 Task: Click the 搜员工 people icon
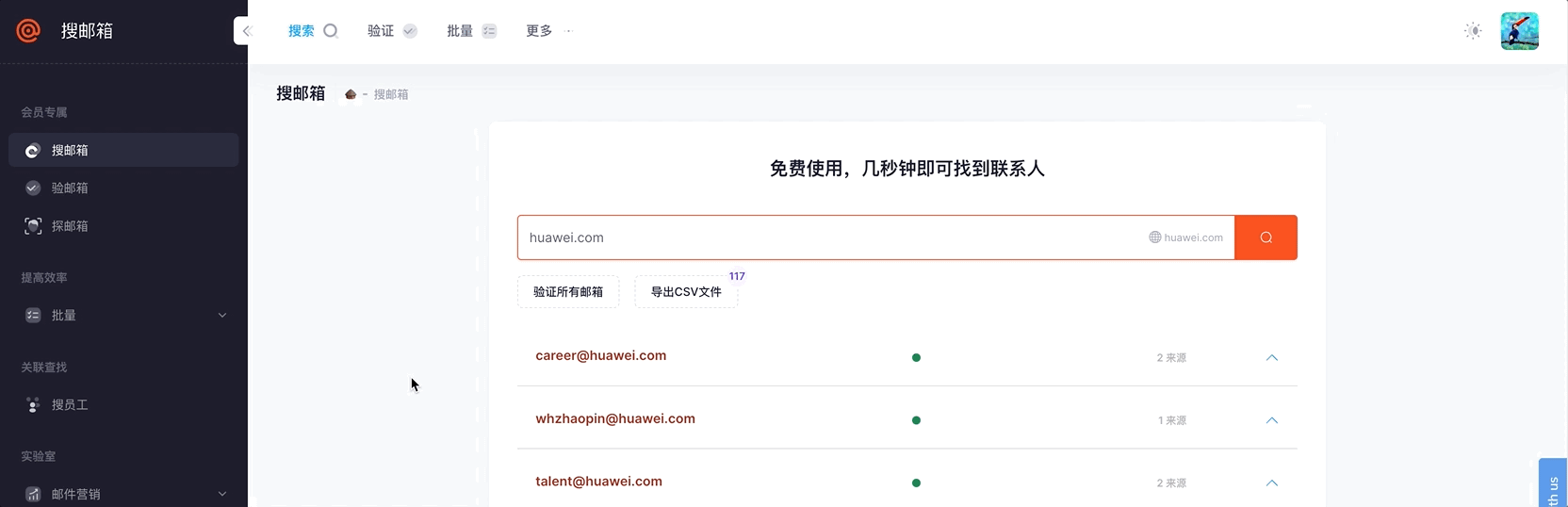pyautogui.click(x=33, y=404)
